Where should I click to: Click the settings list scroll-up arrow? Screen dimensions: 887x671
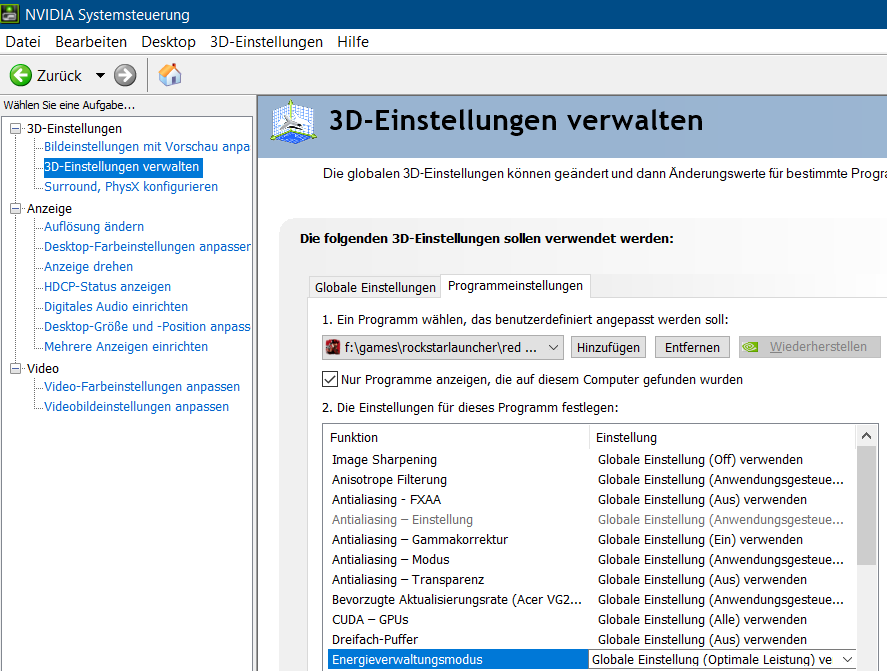[866, 436]
